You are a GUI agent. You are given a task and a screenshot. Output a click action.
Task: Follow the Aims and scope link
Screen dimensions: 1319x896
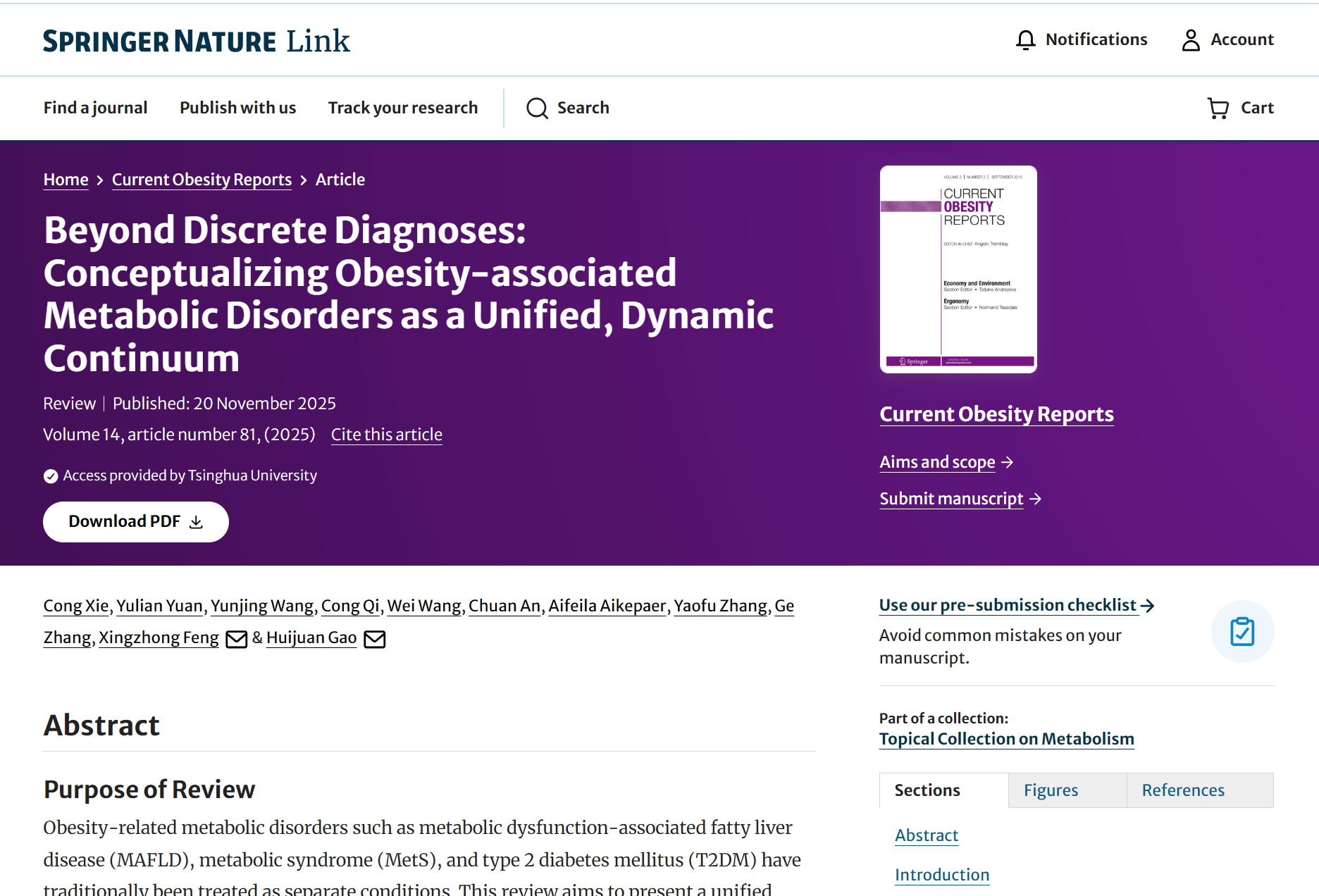(937, 462)
